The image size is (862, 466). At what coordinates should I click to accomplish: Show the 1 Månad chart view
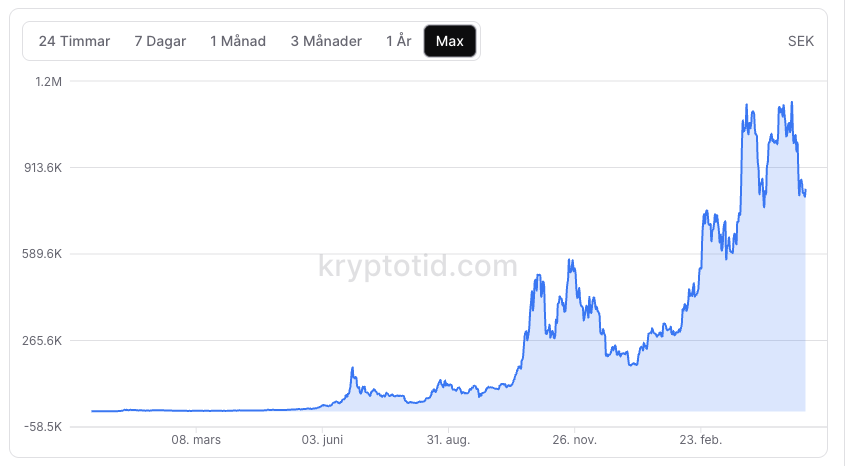coord(238,41)
